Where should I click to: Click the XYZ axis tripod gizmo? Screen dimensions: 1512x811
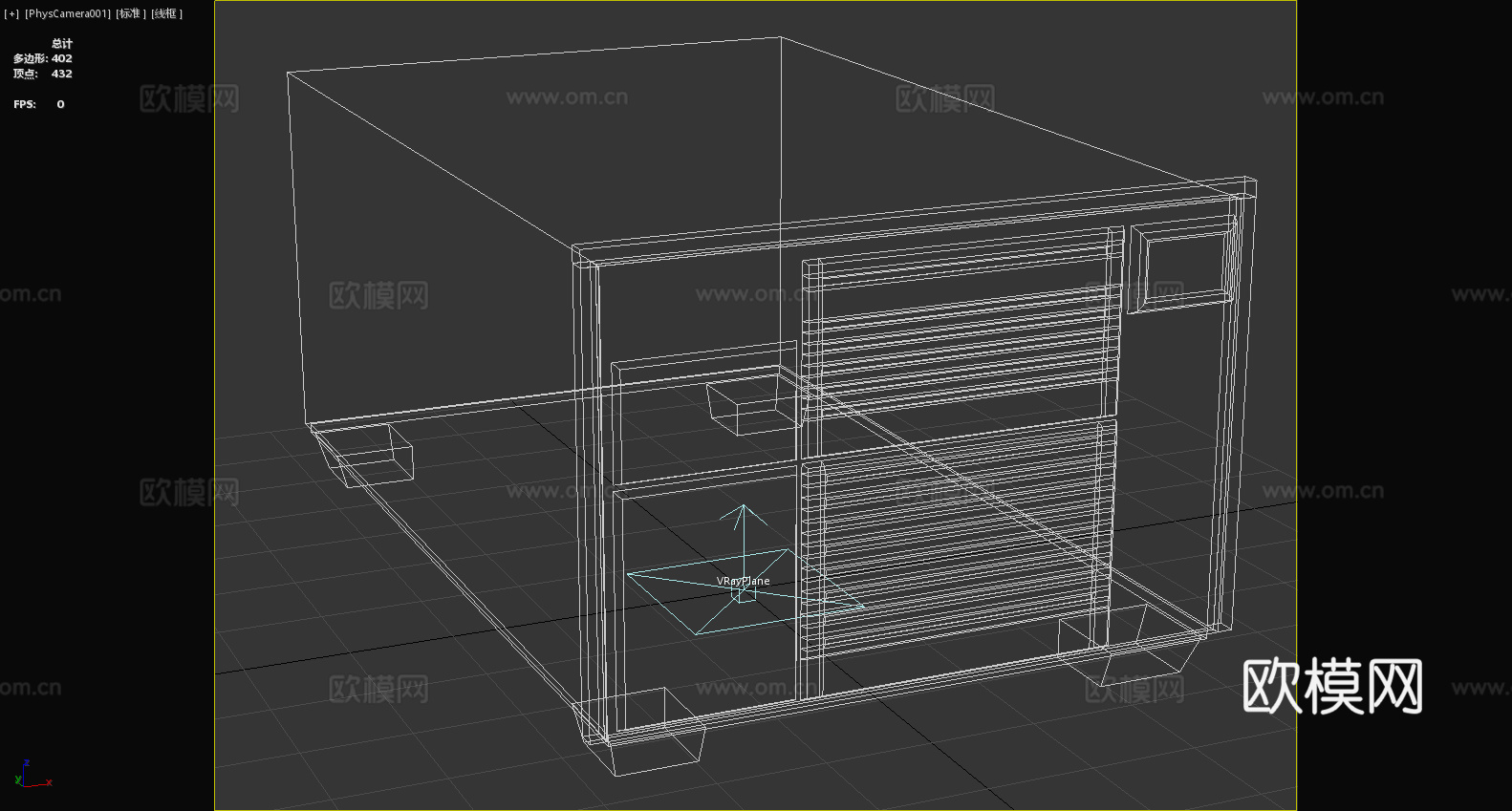(x=32, y=774)
